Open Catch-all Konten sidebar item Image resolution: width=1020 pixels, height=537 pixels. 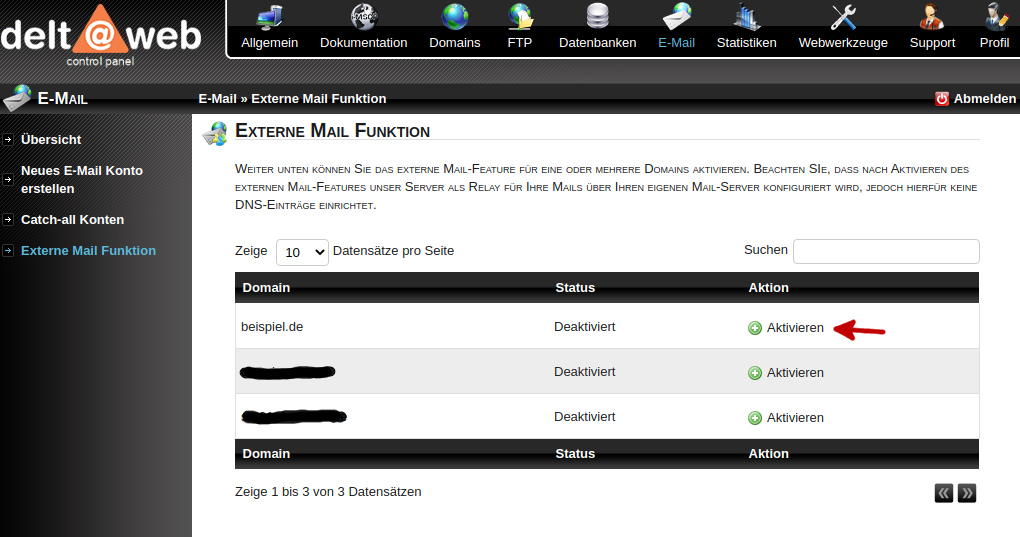coord(72,220)
